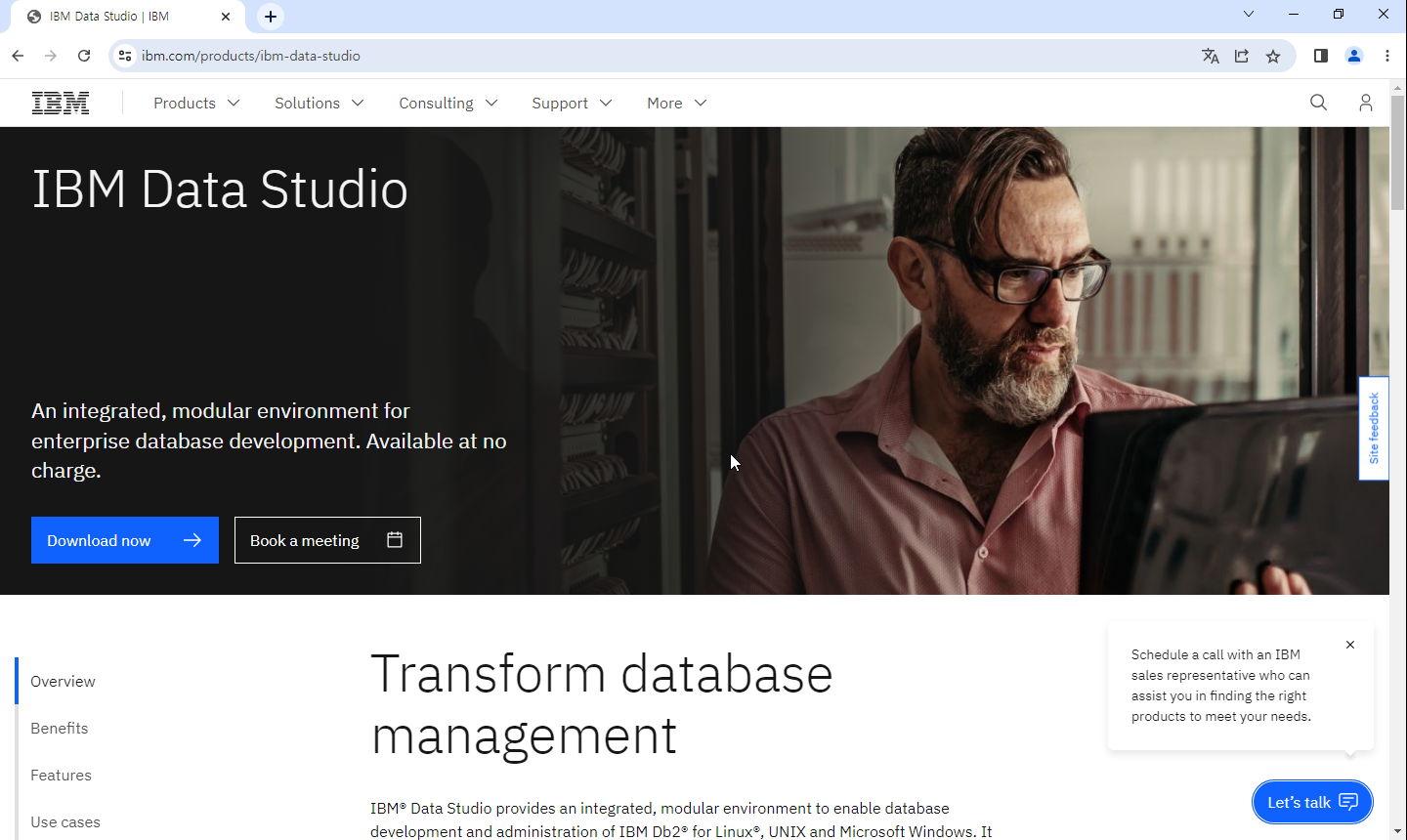Click the IBM logo in header
The height and width of the screenshot is (840, 1407).
pyautogui.click(x=61, y=103)
